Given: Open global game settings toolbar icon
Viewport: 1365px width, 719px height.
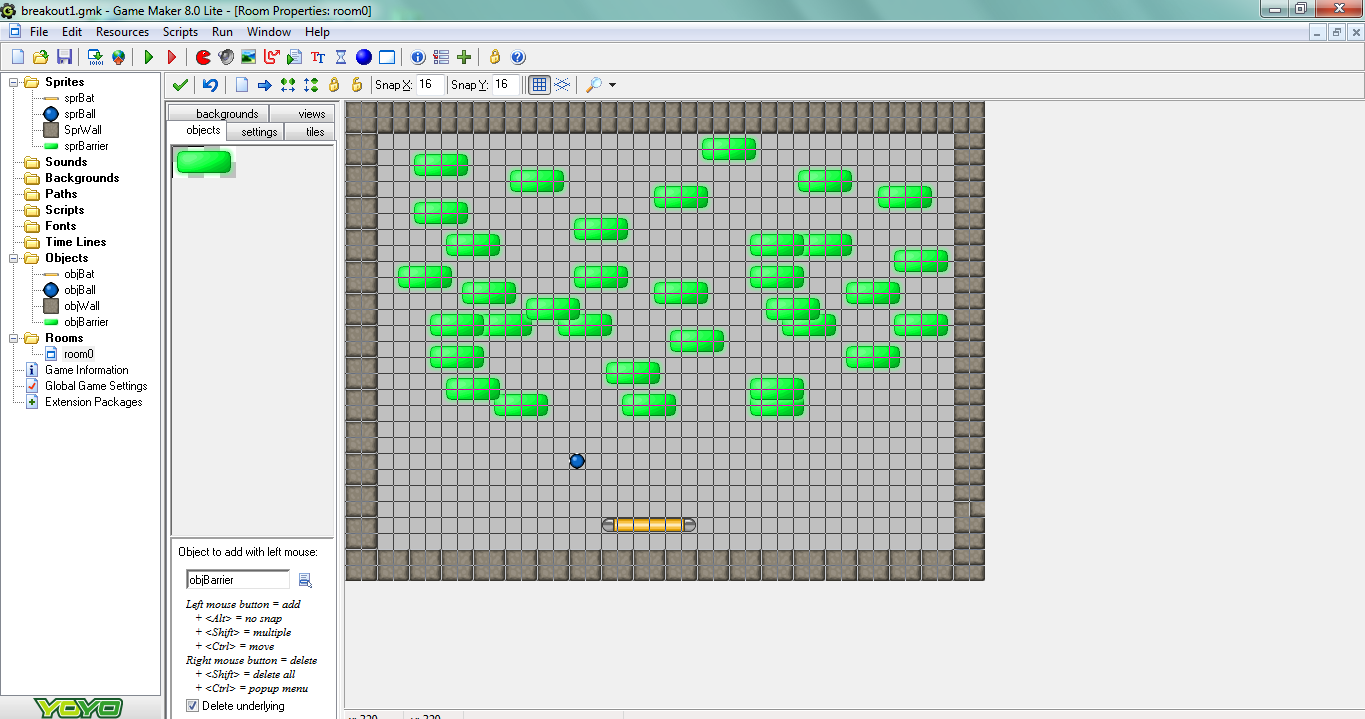Looking at the screenshot, I should 441,57.
